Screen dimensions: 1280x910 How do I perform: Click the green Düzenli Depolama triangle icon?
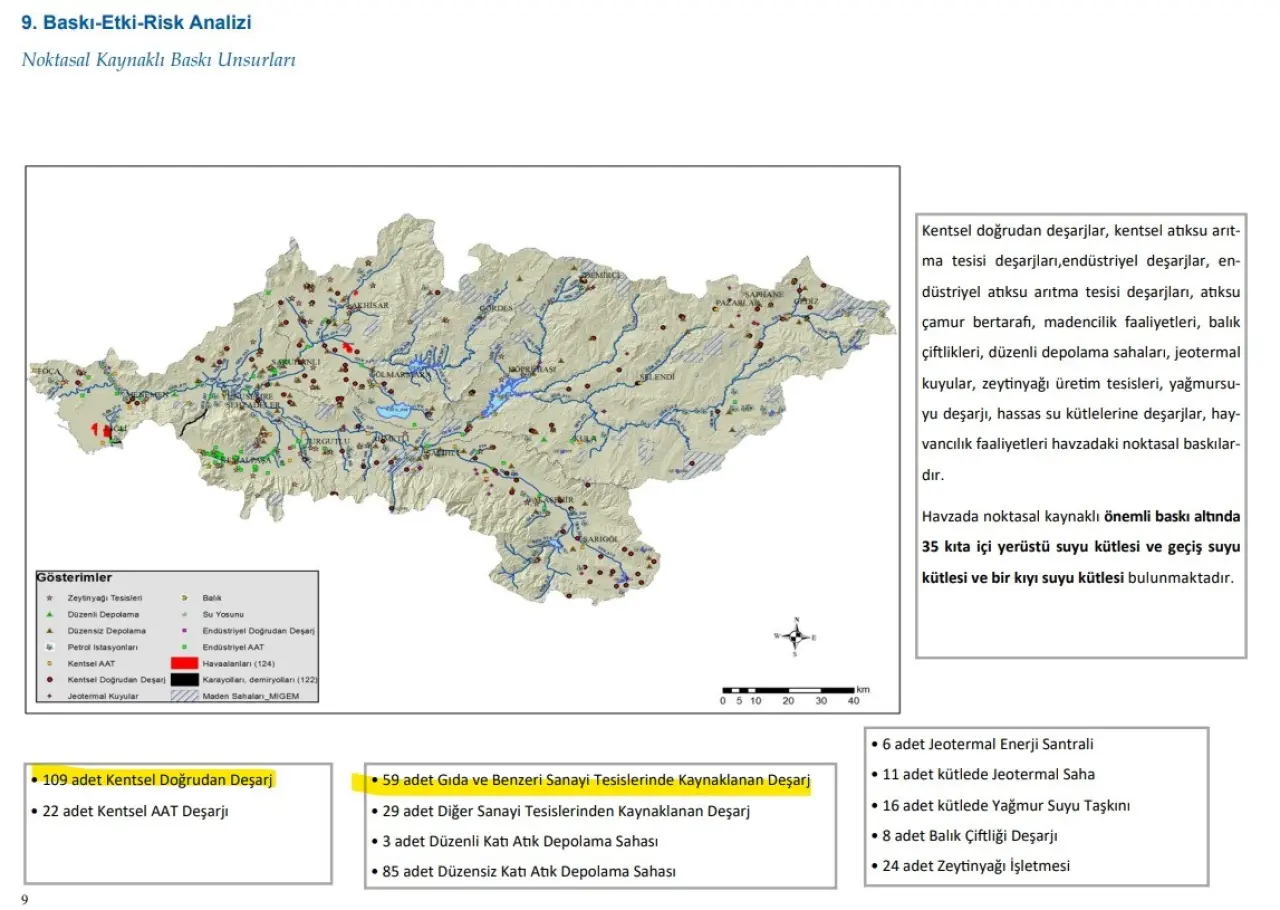point(50,614)
